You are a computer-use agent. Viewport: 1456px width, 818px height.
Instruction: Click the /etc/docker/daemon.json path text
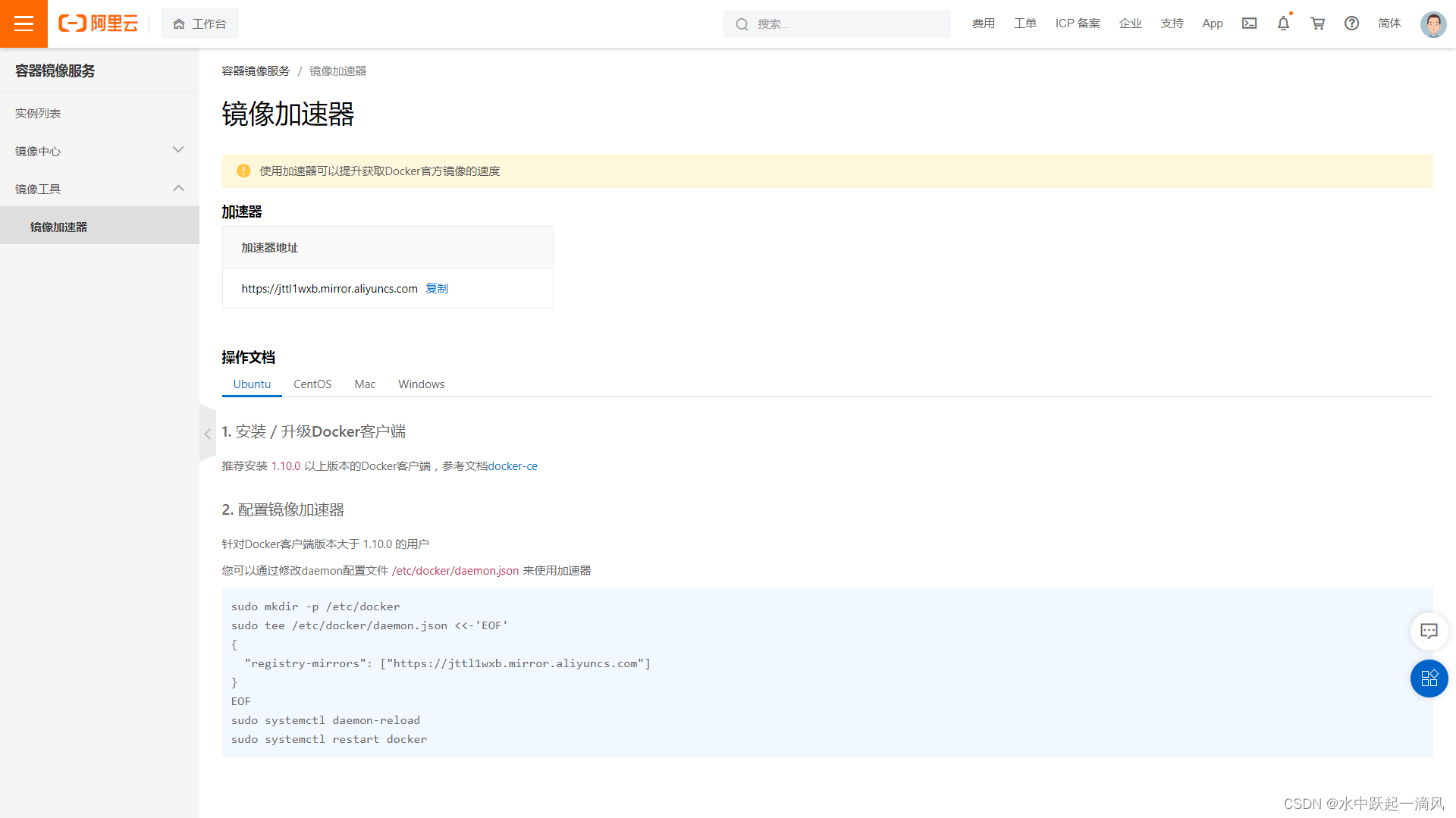[x=455, y=570]
